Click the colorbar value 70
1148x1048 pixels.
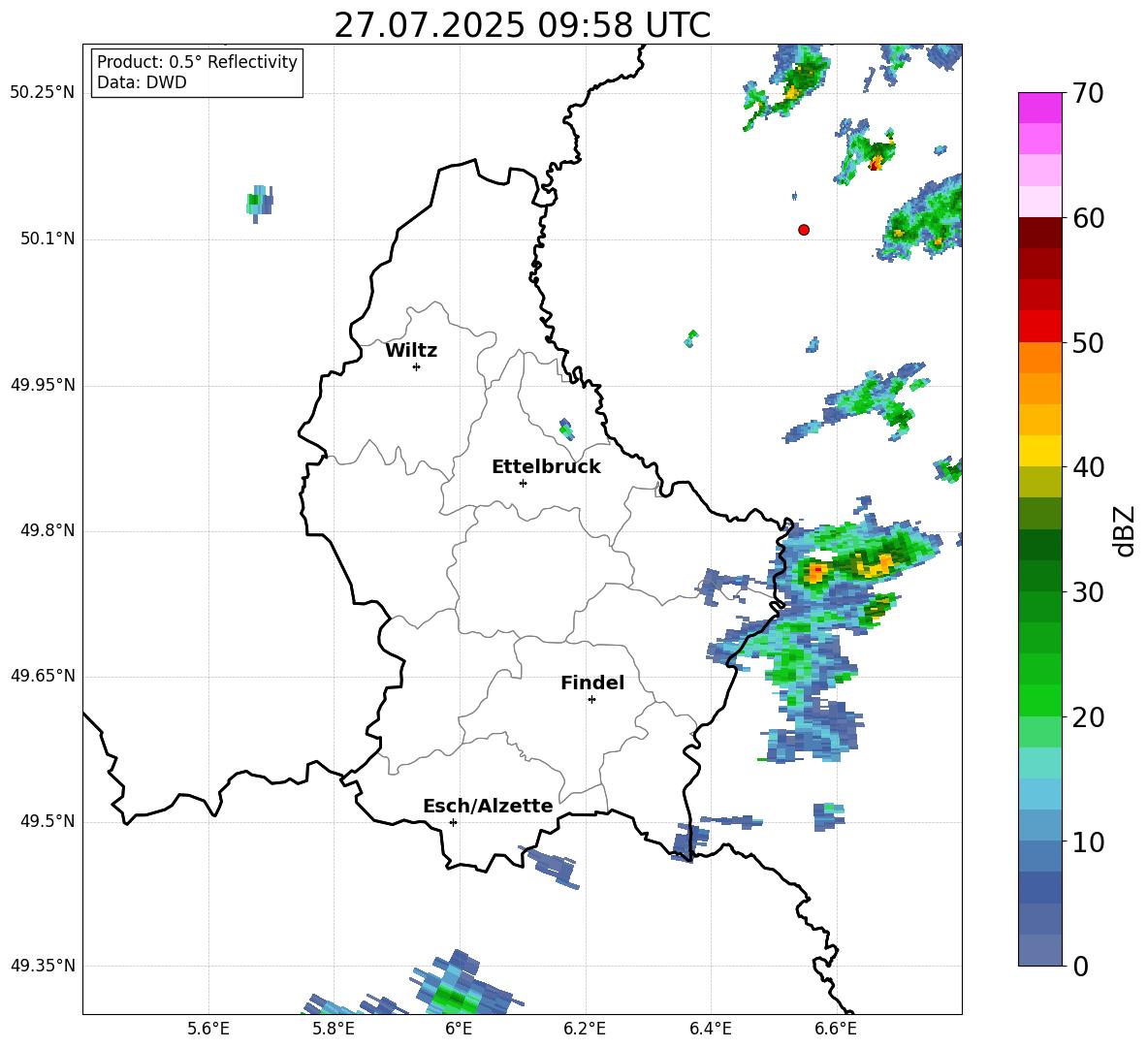pos(1088,94)
